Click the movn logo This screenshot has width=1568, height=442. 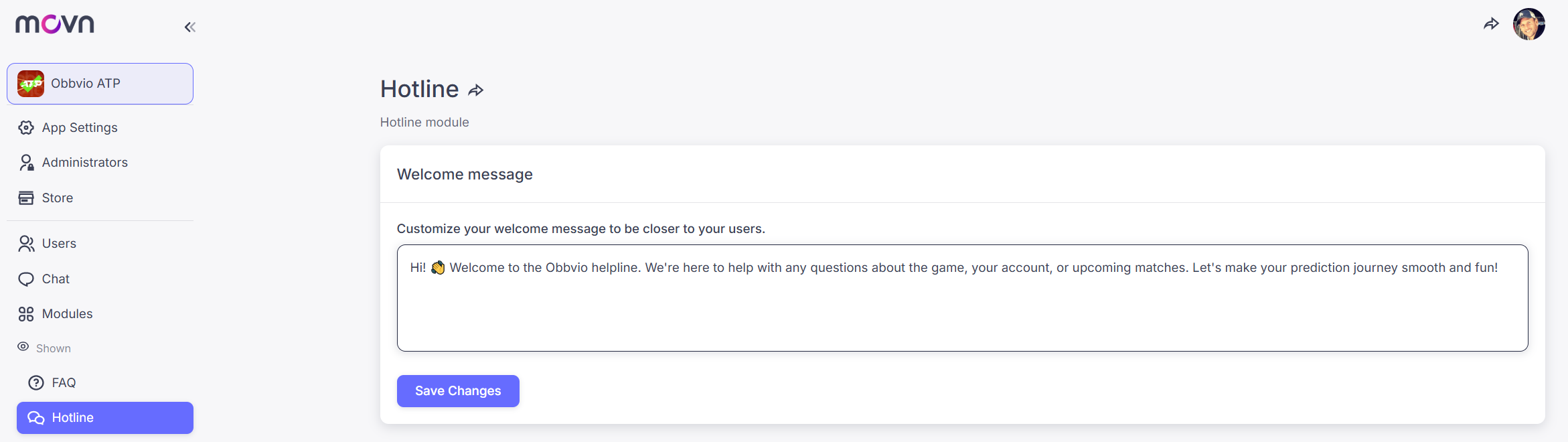coord(55,25)
